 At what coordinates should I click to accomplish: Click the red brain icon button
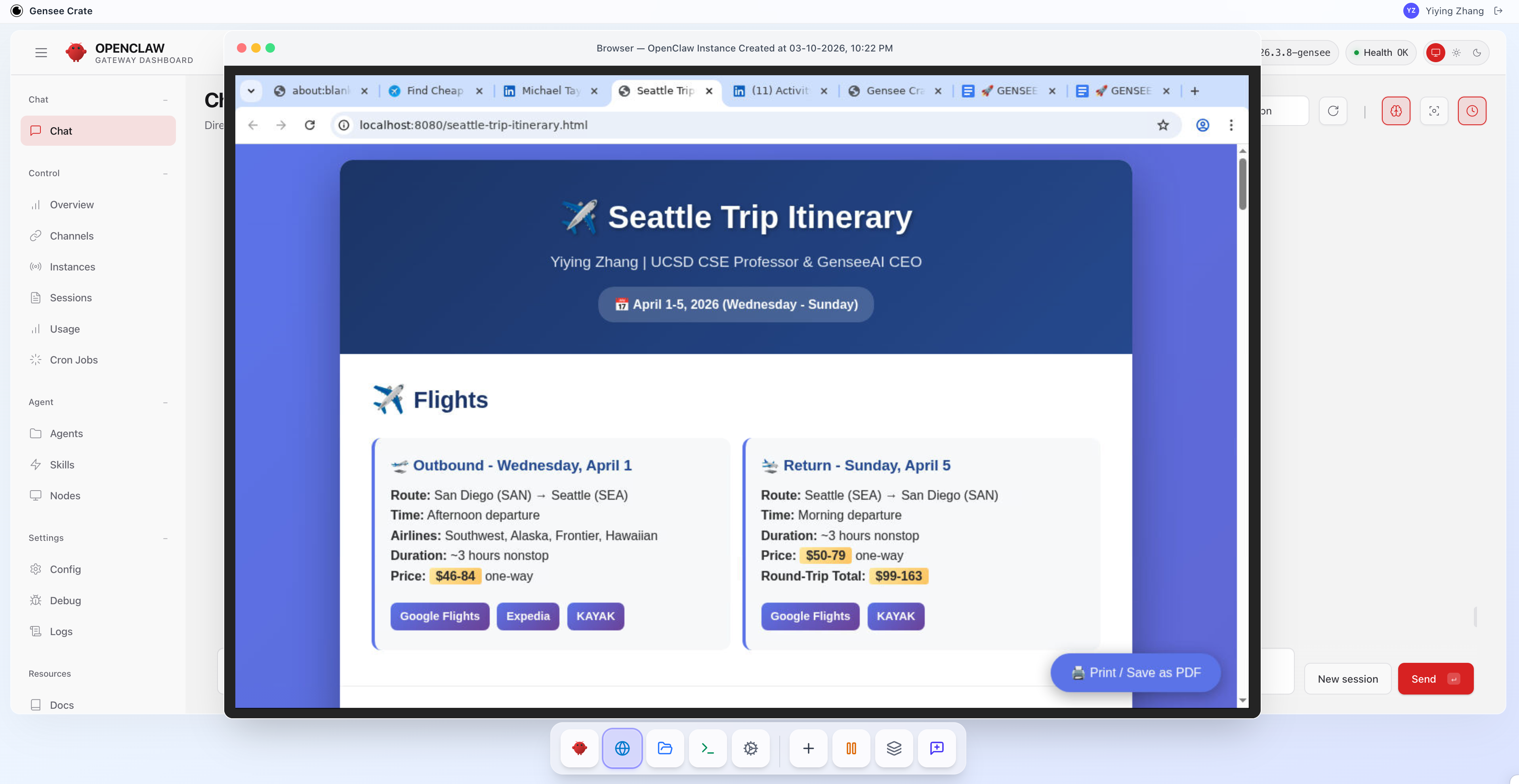pyautogui.click(x=1395, y=111)
